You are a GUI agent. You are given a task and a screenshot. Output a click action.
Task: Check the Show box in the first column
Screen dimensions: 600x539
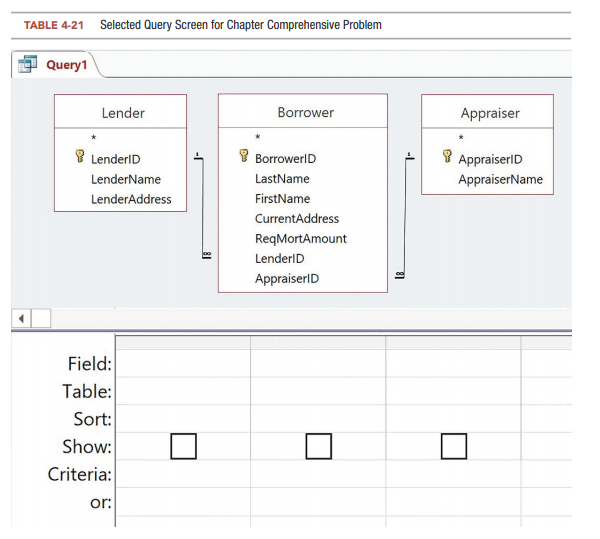(183, 446)
